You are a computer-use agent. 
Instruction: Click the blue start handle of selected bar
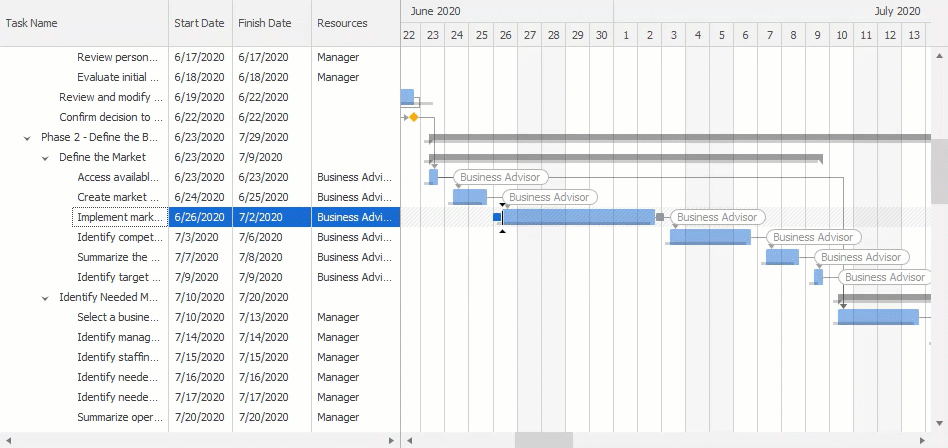pos(497,217)
